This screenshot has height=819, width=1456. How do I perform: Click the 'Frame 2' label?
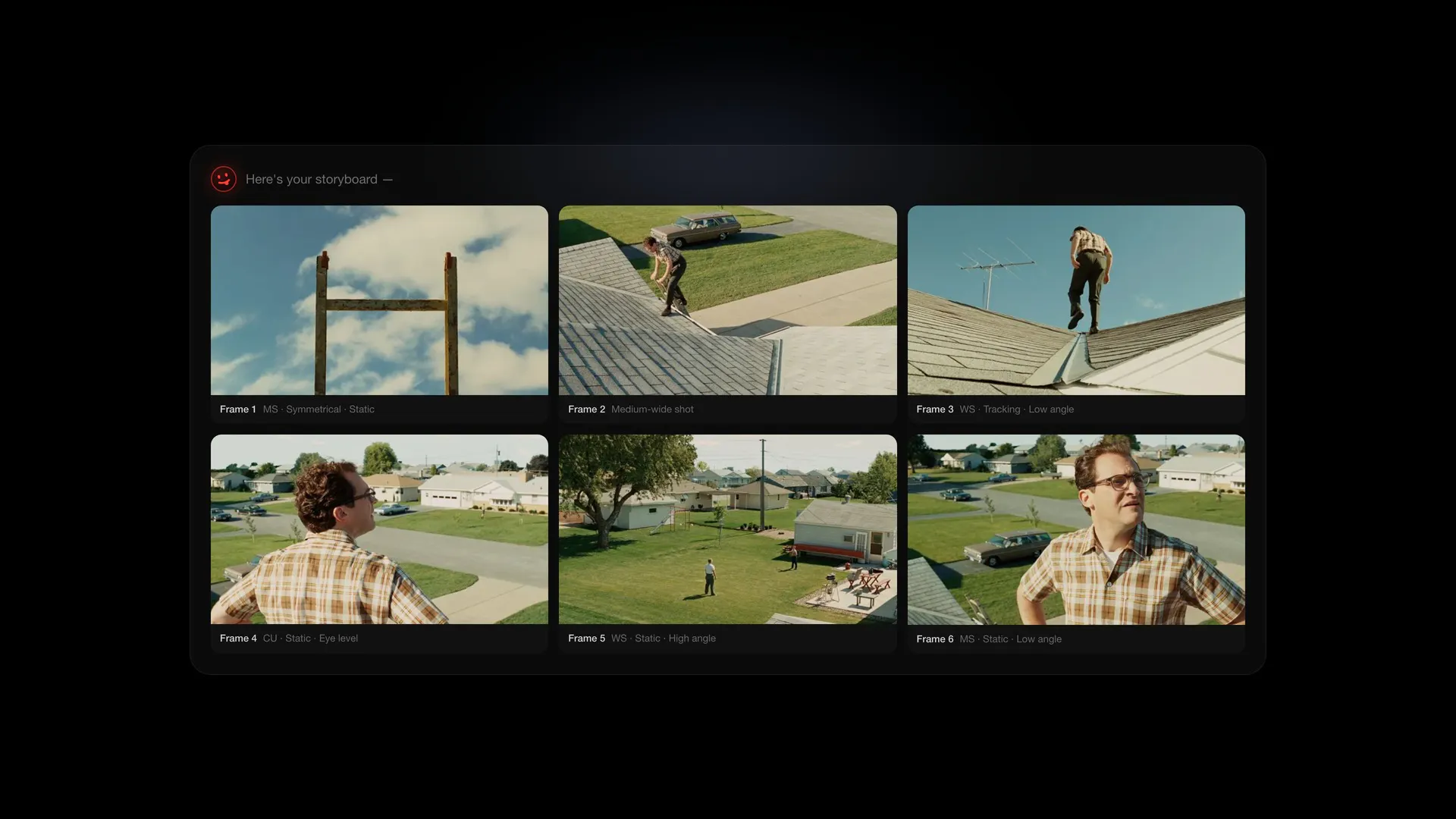point(586,409)
